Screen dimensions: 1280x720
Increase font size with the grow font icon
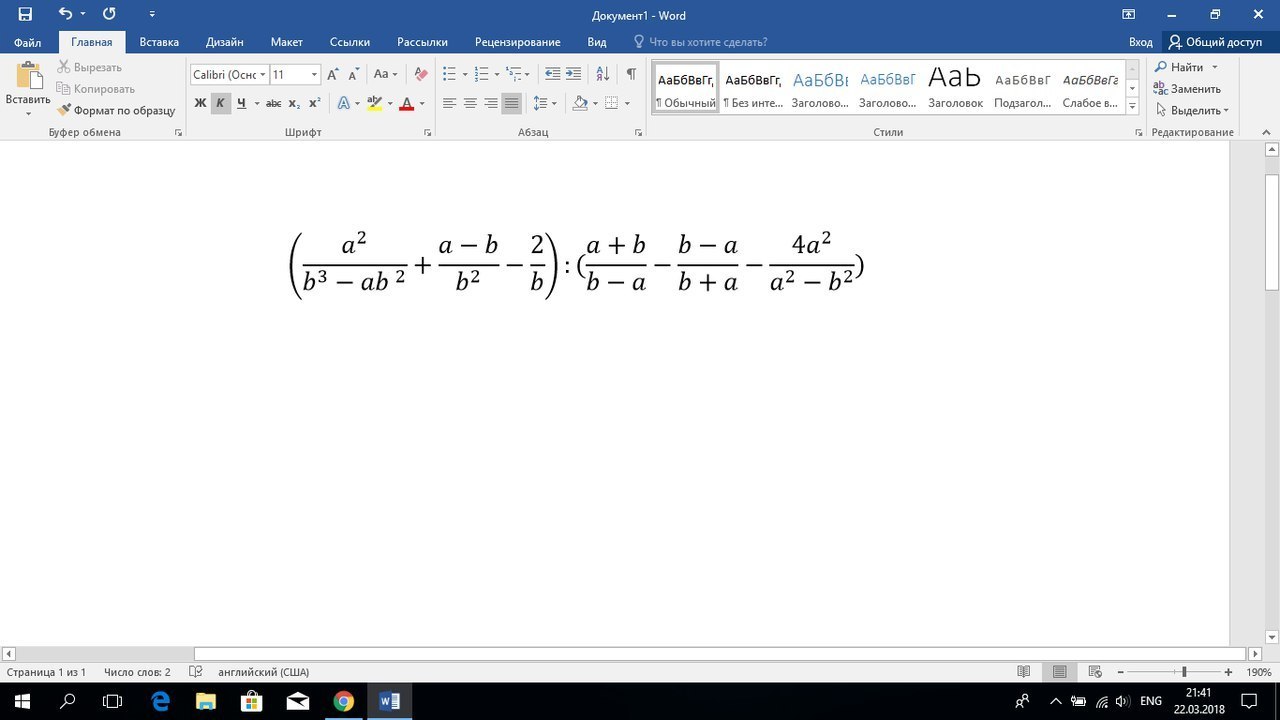point(333,74)
